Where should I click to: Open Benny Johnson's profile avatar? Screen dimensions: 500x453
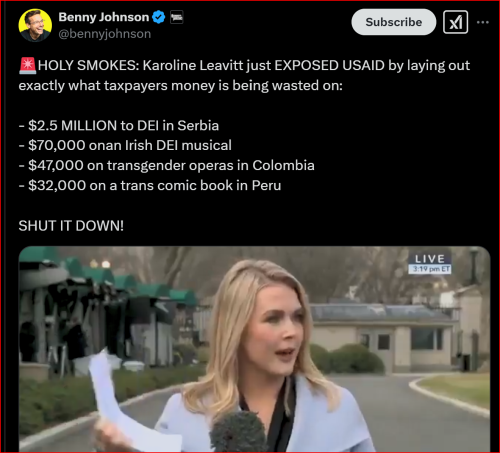coord(35,25)
